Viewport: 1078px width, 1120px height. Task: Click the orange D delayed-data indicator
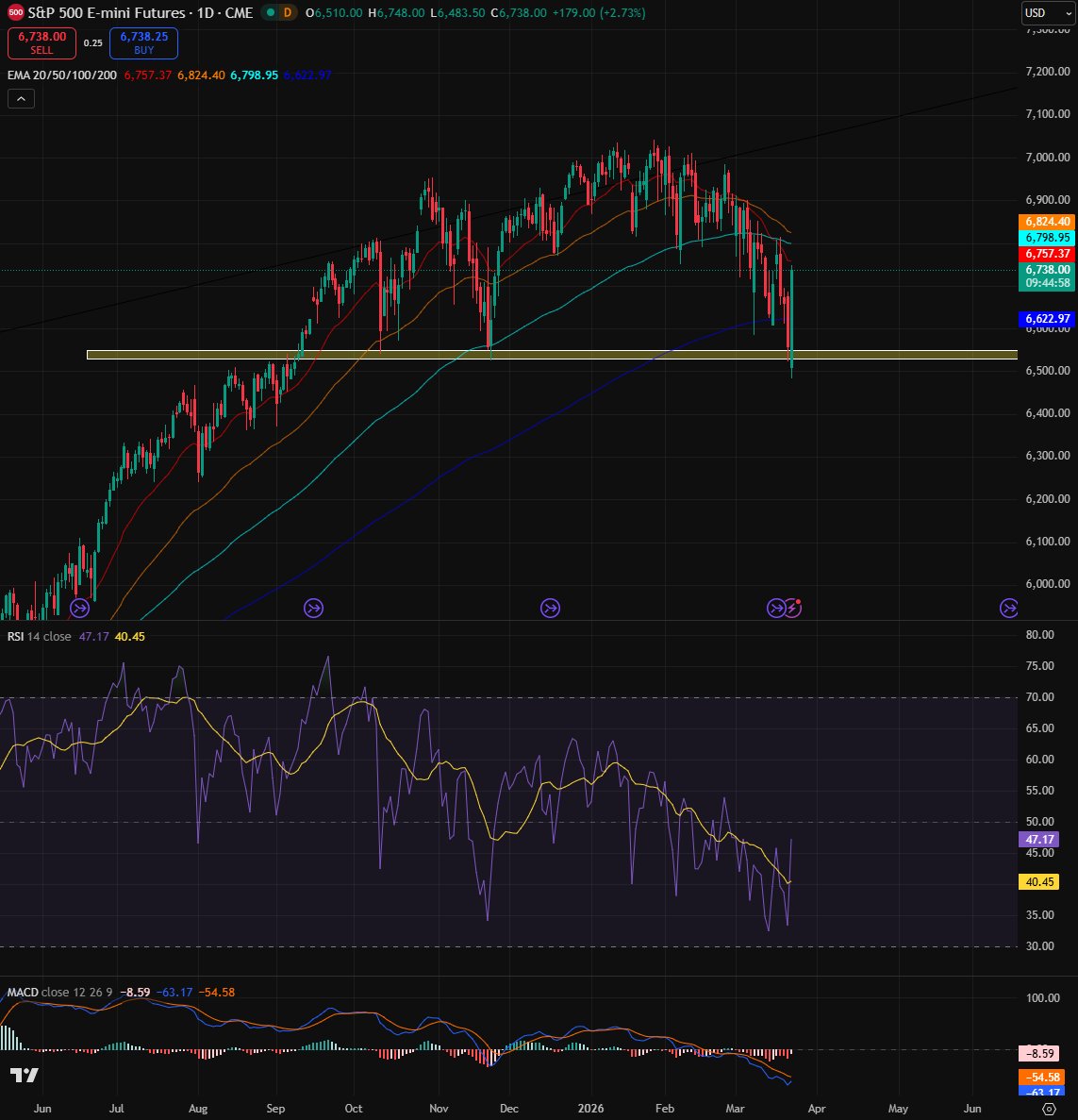click(x=288, y=13)
